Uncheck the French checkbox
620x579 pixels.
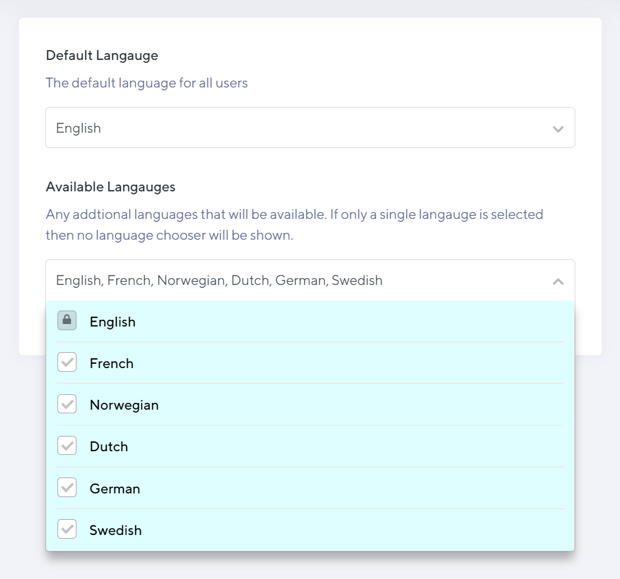(x=67, y=363)
